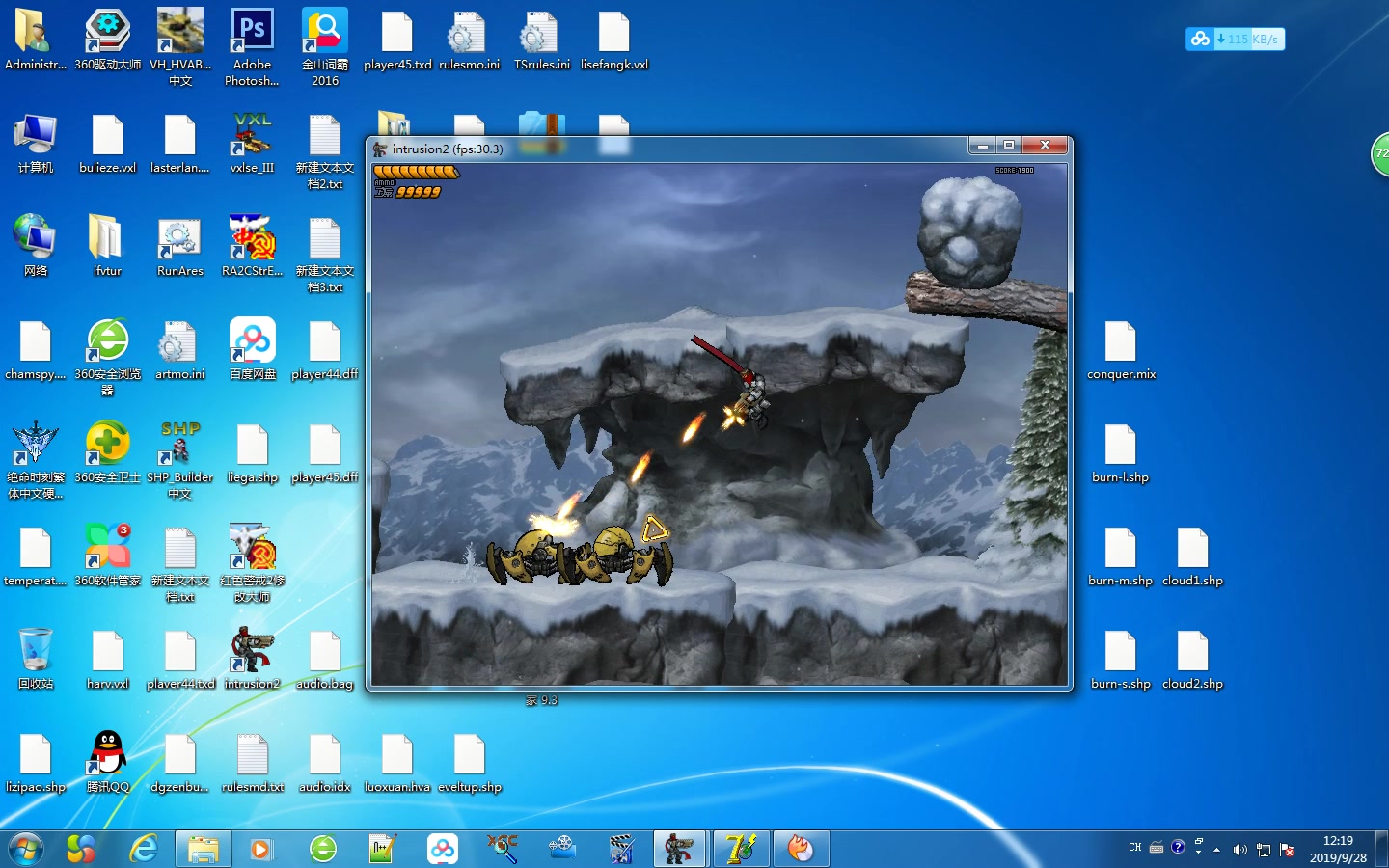Select the bulieze.vxl file
Screen dimensions: 1389x868
pyautogui.click(x=108, y=144)
